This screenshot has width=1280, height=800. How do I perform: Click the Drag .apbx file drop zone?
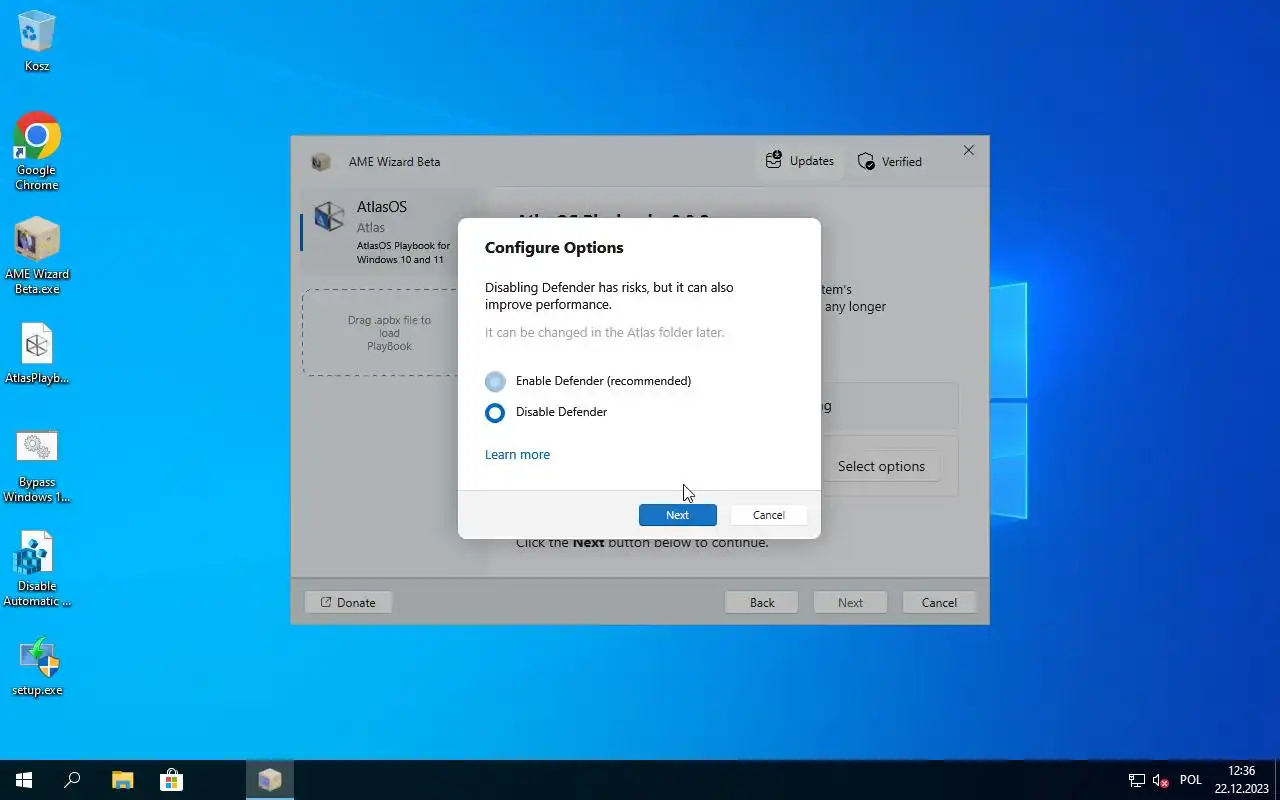coord(390,333)
